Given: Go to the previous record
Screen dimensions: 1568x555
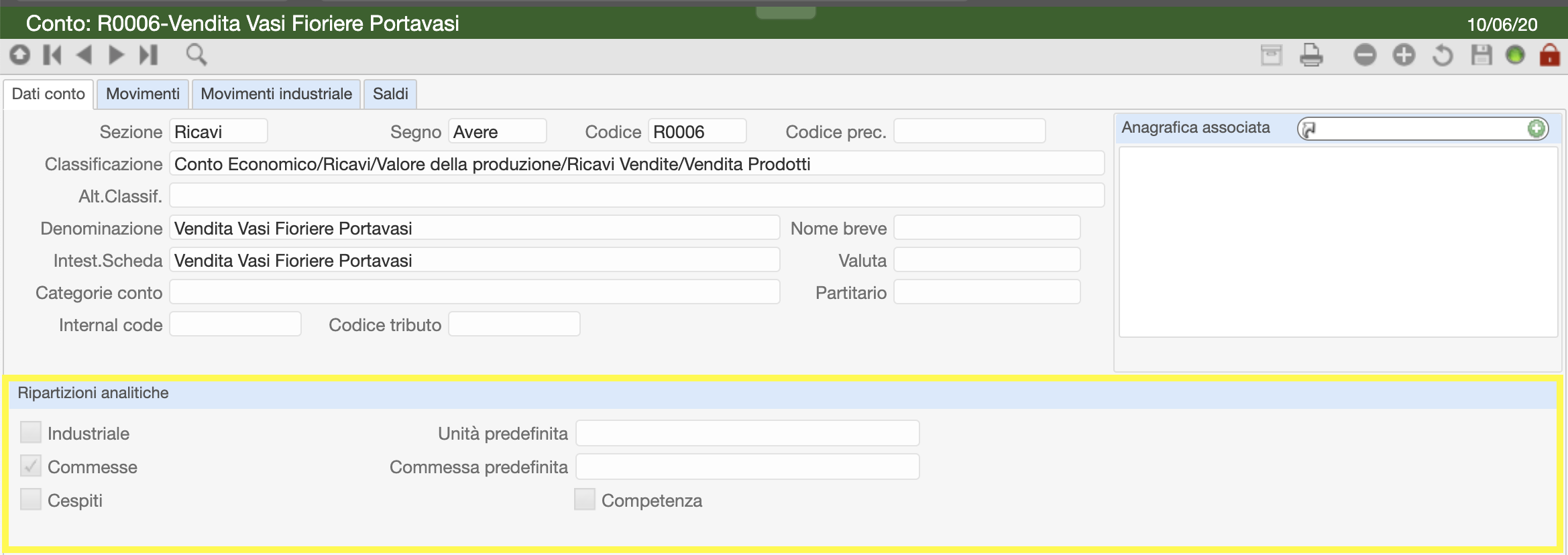Looking at the screenshot, I should tap(85, 54).
